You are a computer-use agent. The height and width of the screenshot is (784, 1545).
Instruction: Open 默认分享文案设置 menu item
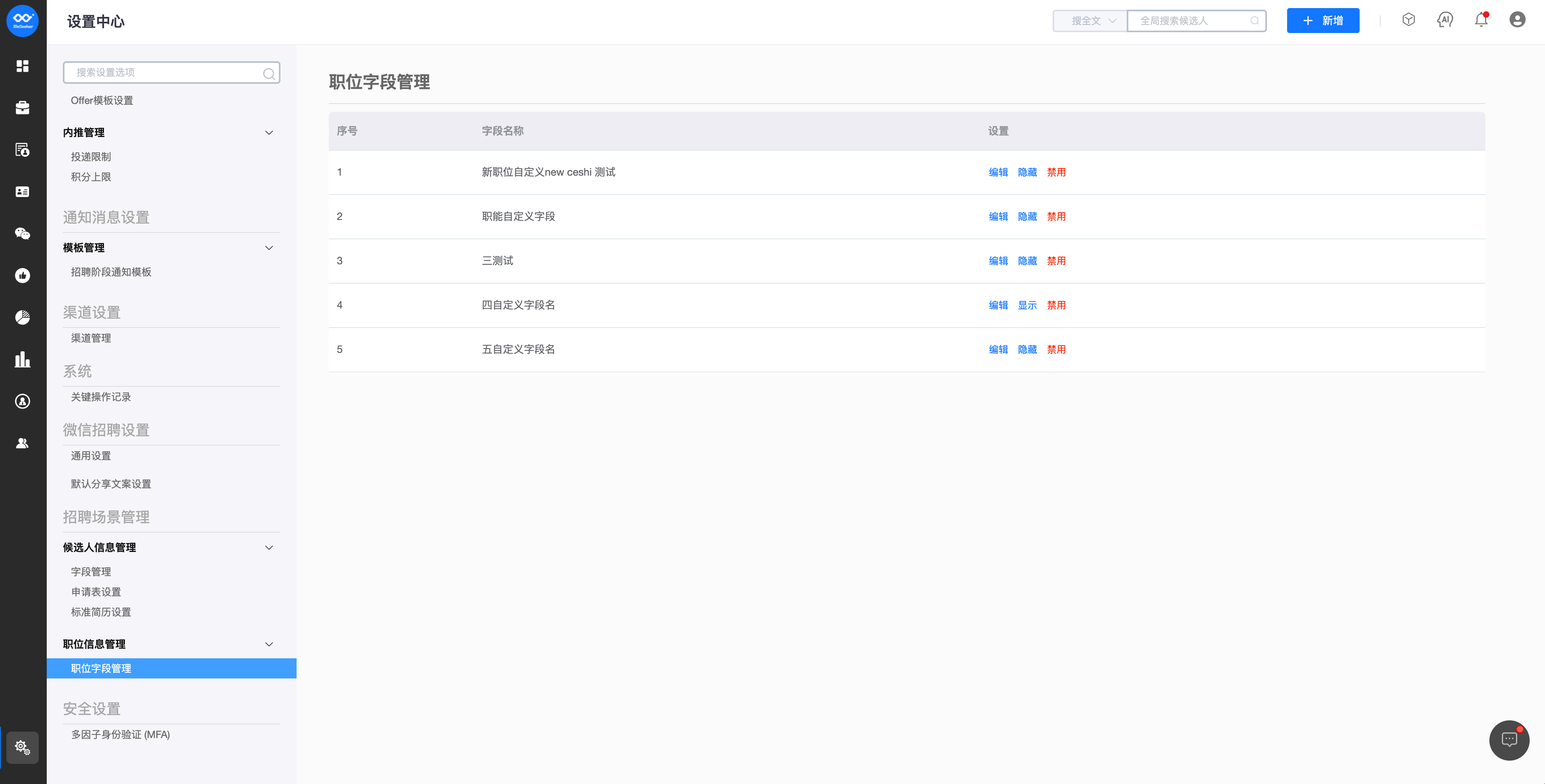[111, 484]
